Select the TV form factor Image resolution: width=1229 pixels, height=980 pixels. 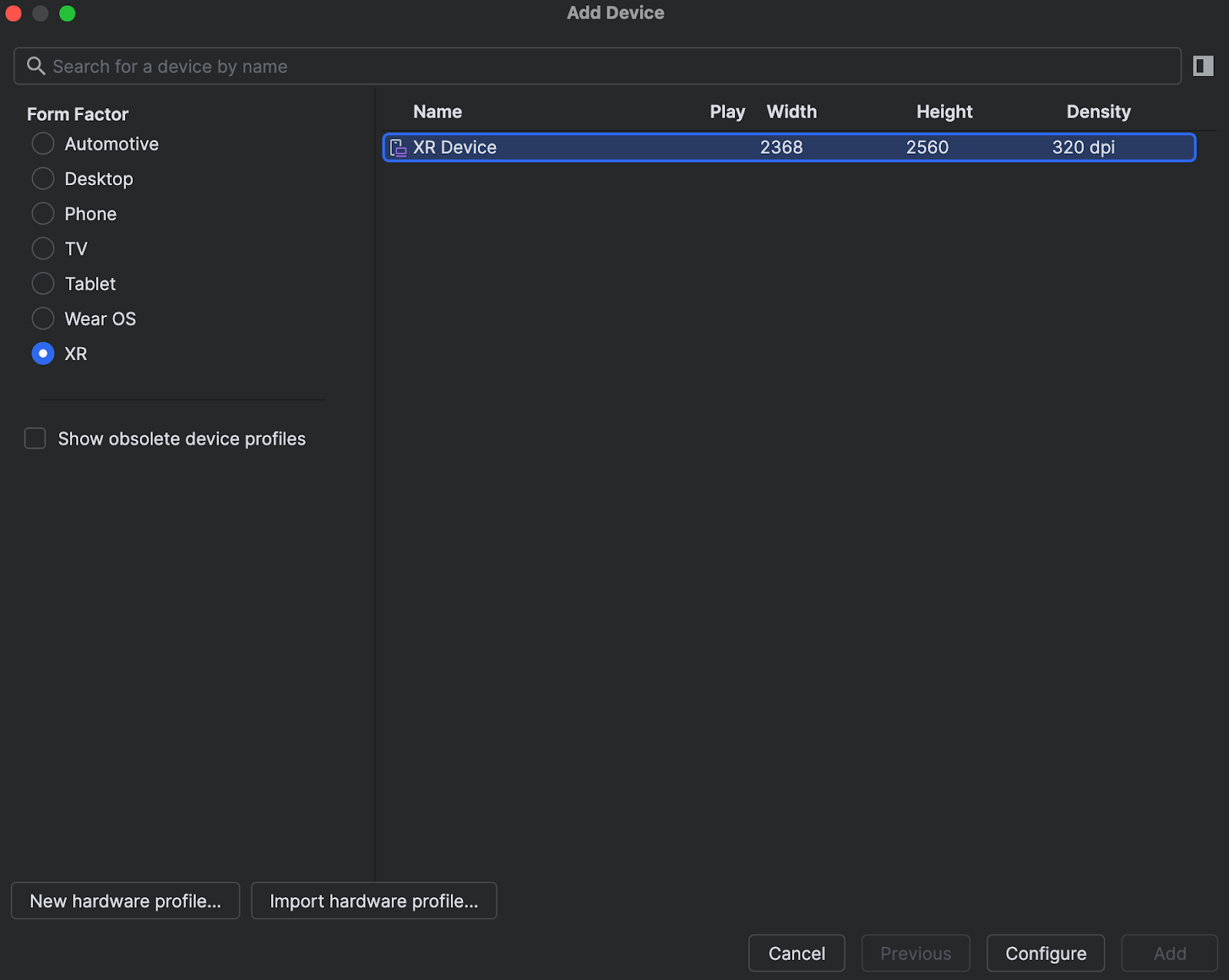click(x=43, y=248)
